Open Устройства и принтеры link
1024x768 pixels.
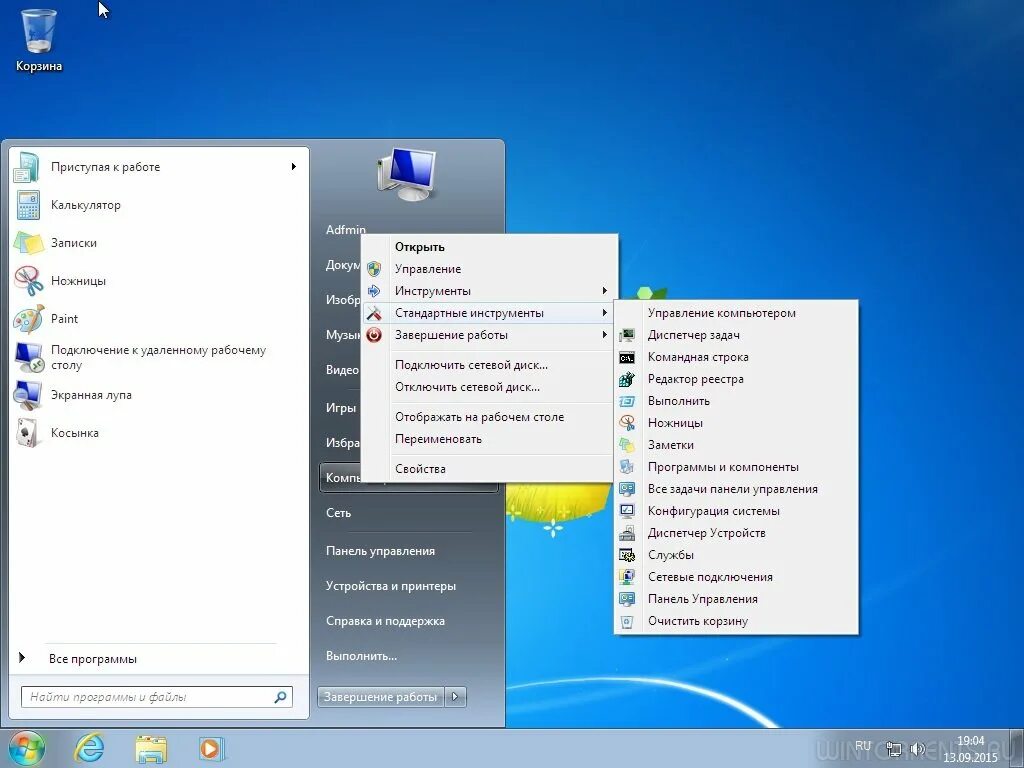[x=391, y=586]
